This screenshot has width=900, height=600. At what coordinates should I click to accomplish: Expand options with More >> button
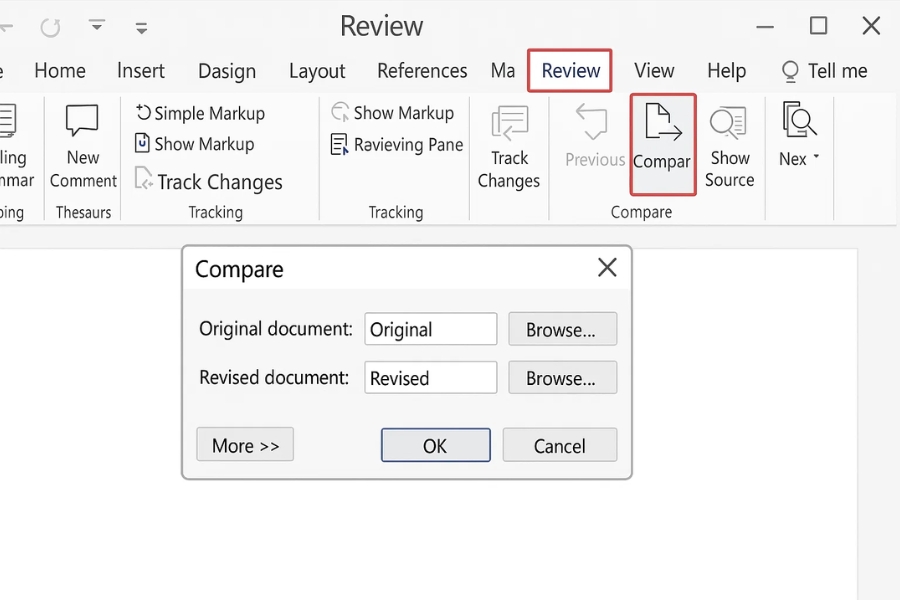point(245,445)
